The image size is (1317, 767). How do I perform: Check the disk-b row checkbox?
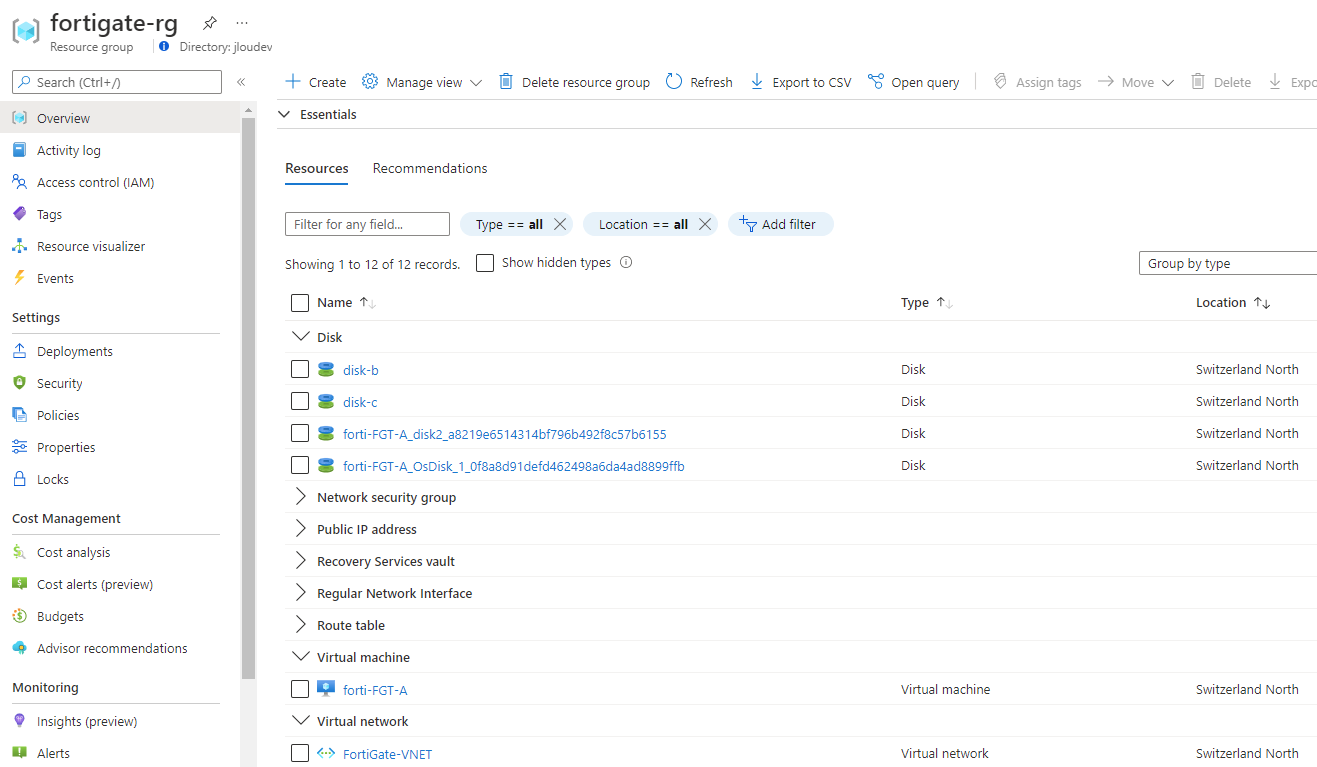[300, 370]
